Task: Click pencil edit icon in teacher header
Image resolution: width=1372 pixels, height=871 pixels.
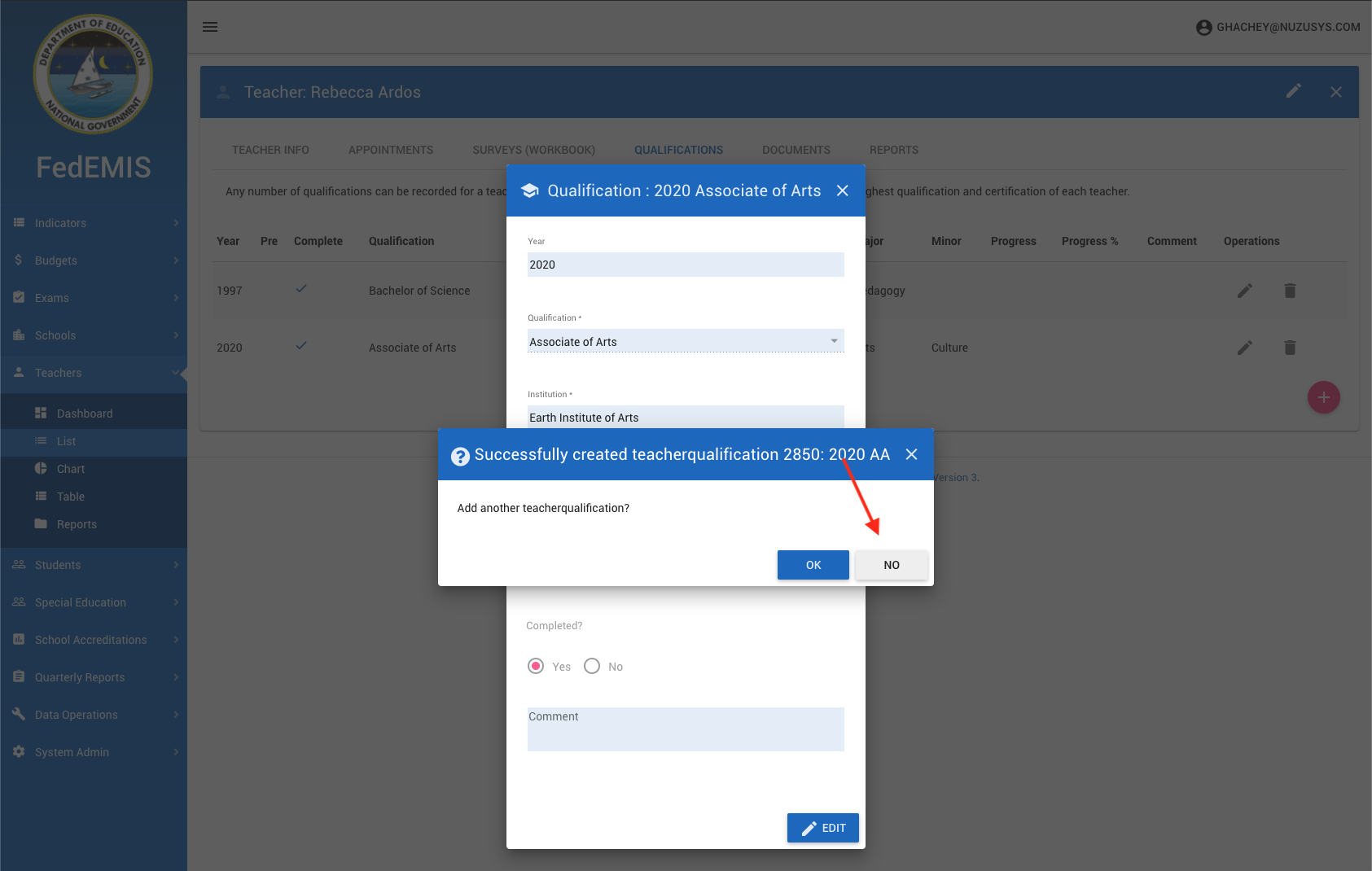Action: coord(1293,91)
